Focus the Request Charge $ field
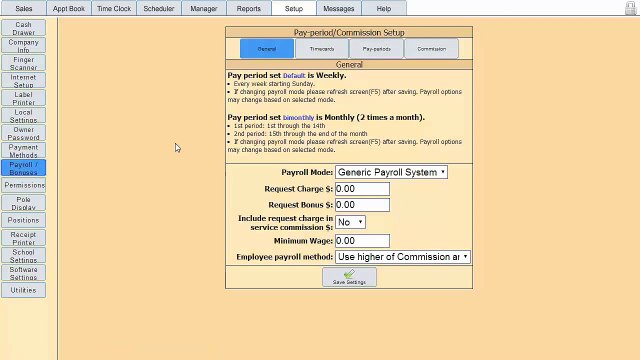 tap(362, 189)
